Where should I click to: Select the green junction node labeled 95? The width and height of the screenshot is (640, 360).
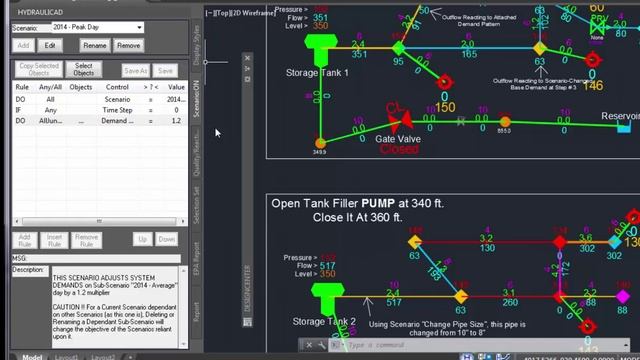(398, 49)
